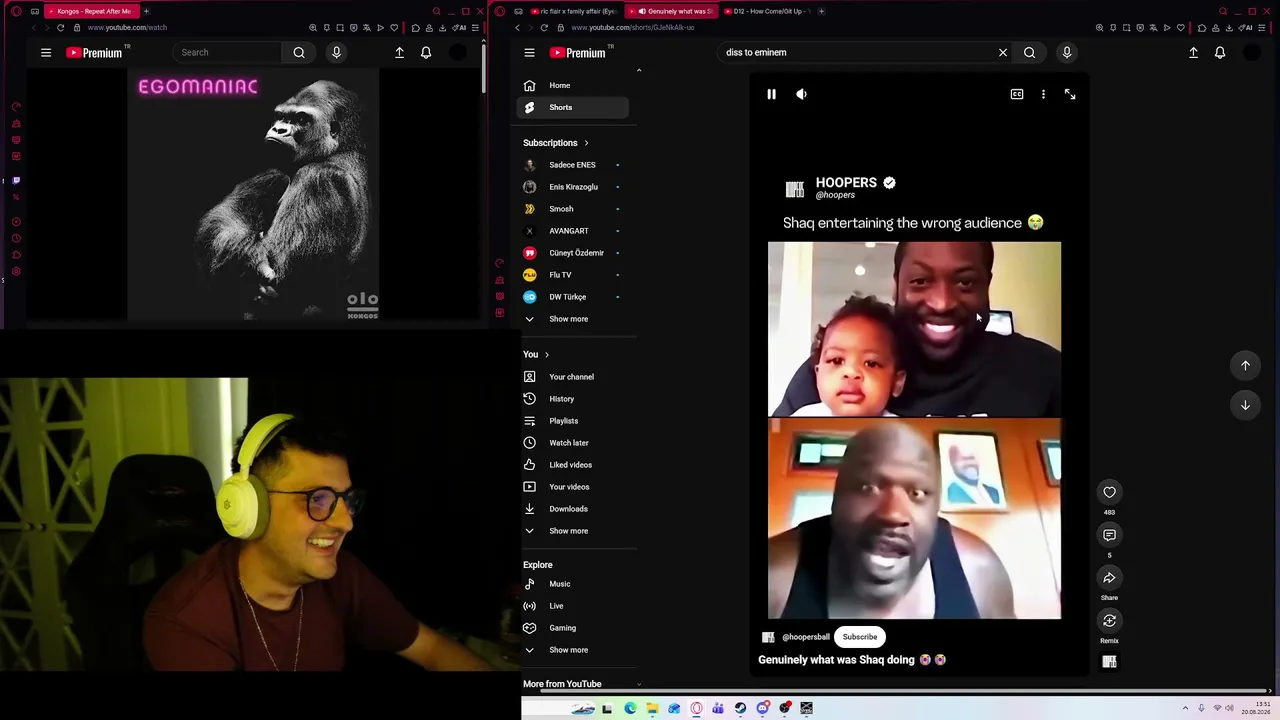This screenshot has height=720, width=1280.
Task: Open watch History in sidebar
Action: pyautogui.click(x=573, y=399)
